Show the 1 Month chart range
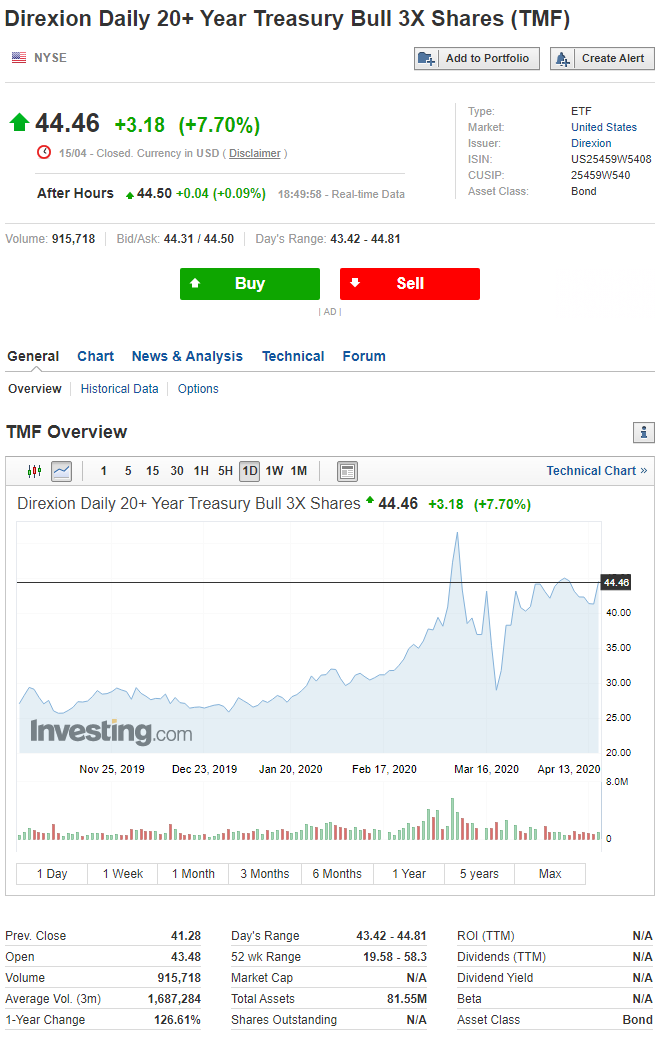Image resolution: width=662 pixels, height=1038 pixels. click(193, 874)
